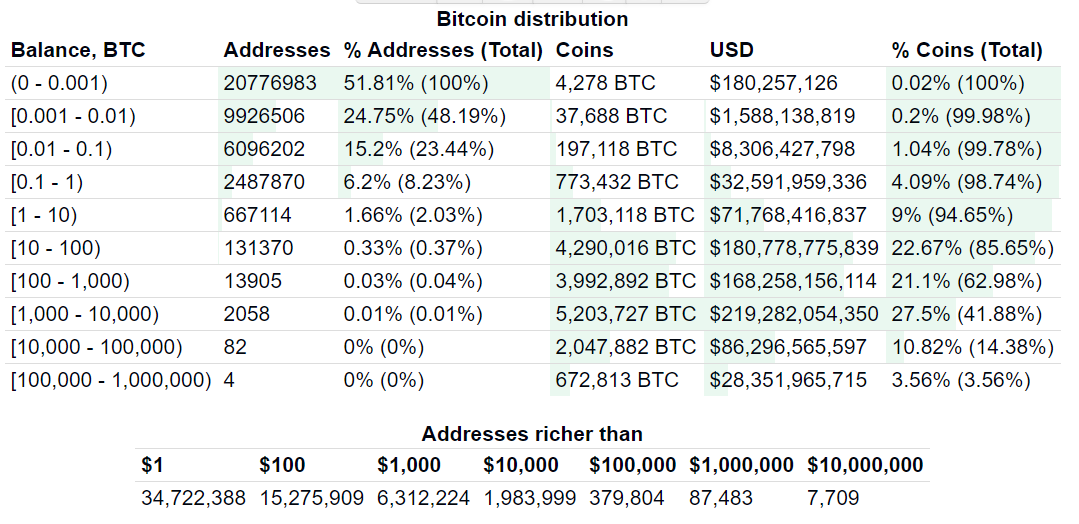Click the $1,000,000 column header

741,465
